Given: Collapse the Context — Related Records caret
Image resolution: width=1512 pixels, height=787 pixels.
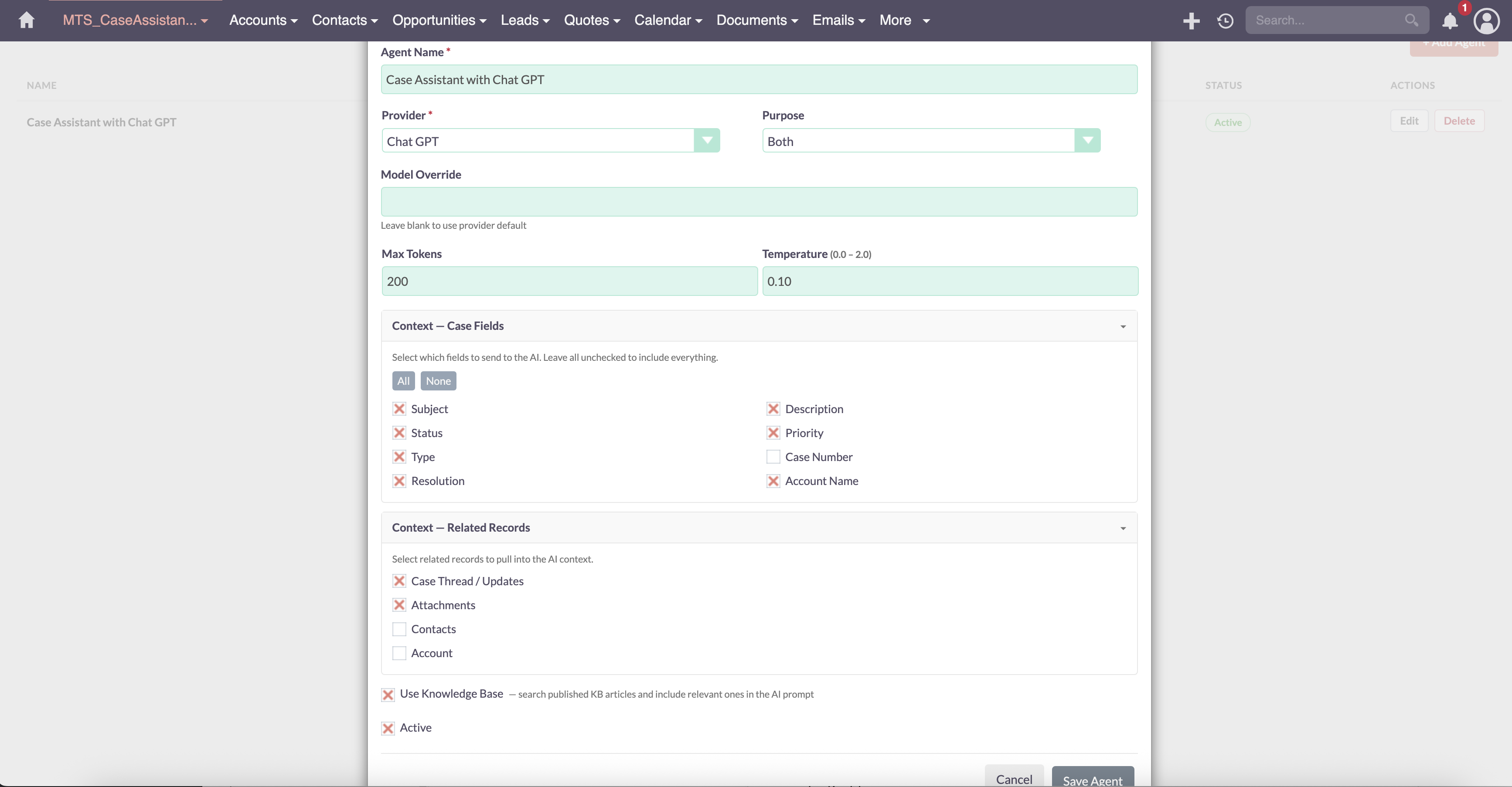Looking at the screenshot, I should pos(1123,528).
